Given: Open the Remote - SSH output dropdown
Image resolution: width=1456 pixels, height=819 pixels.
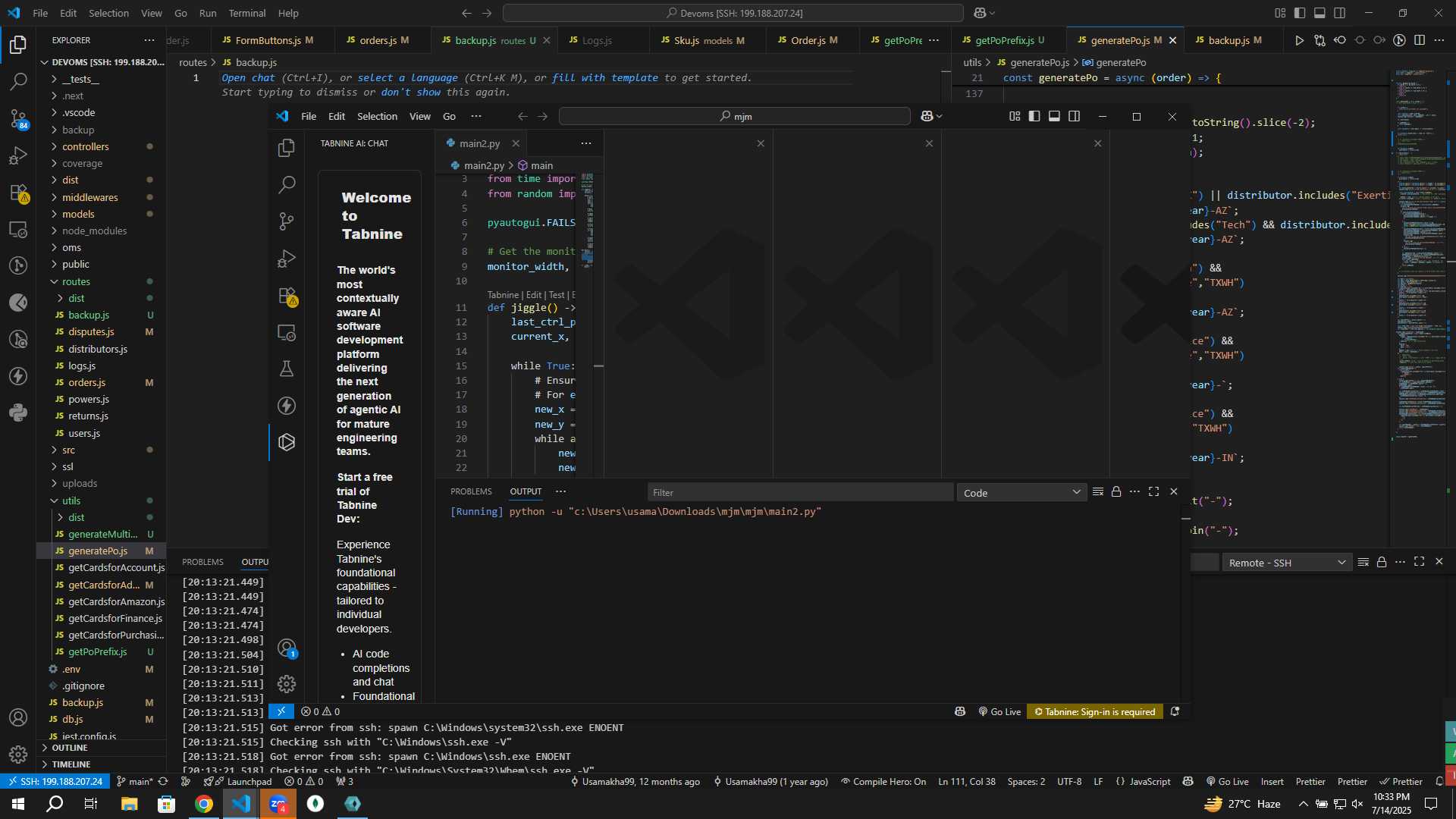Looking at the screenshot, I should tap(1287, 563).
